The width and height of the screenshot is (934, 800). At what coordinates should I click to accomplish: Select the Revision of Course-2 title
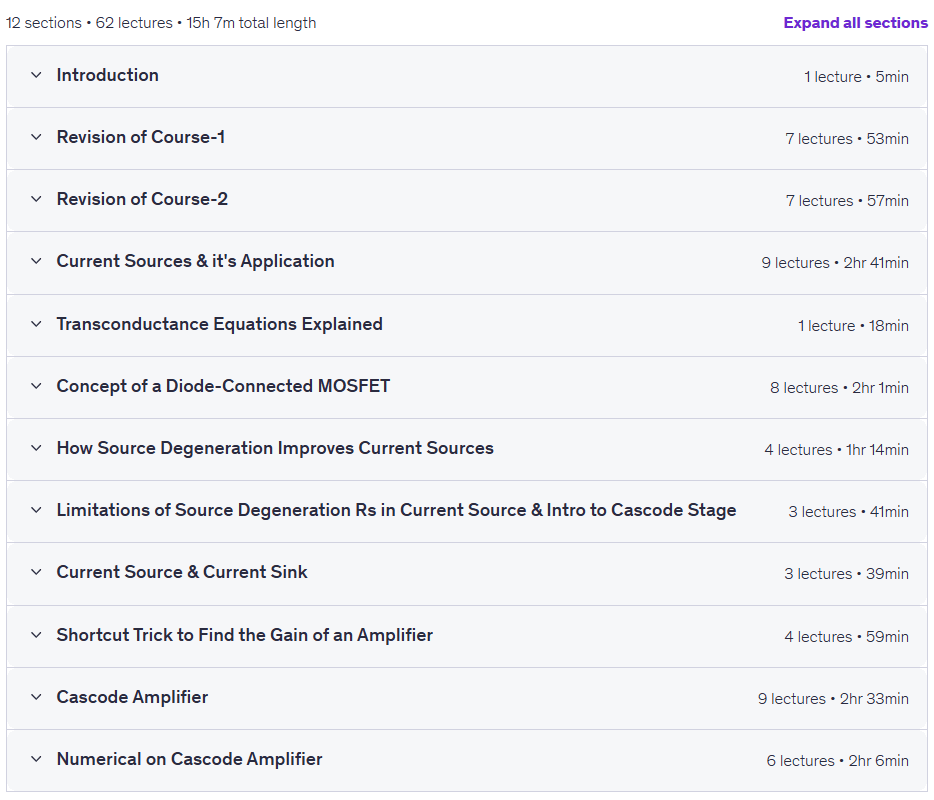(142, 199)
